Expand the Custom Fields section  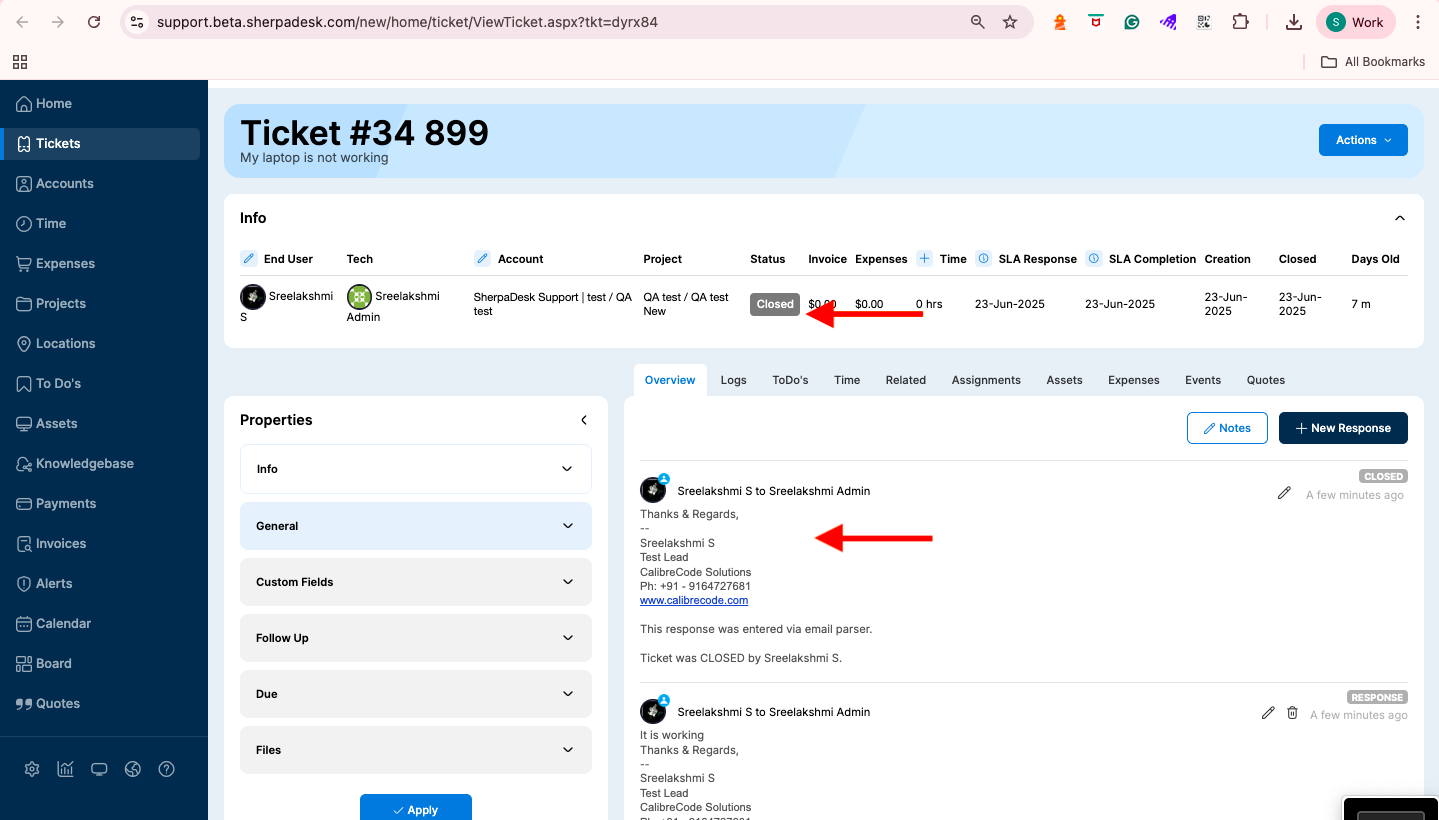click(x=415, y=582)
